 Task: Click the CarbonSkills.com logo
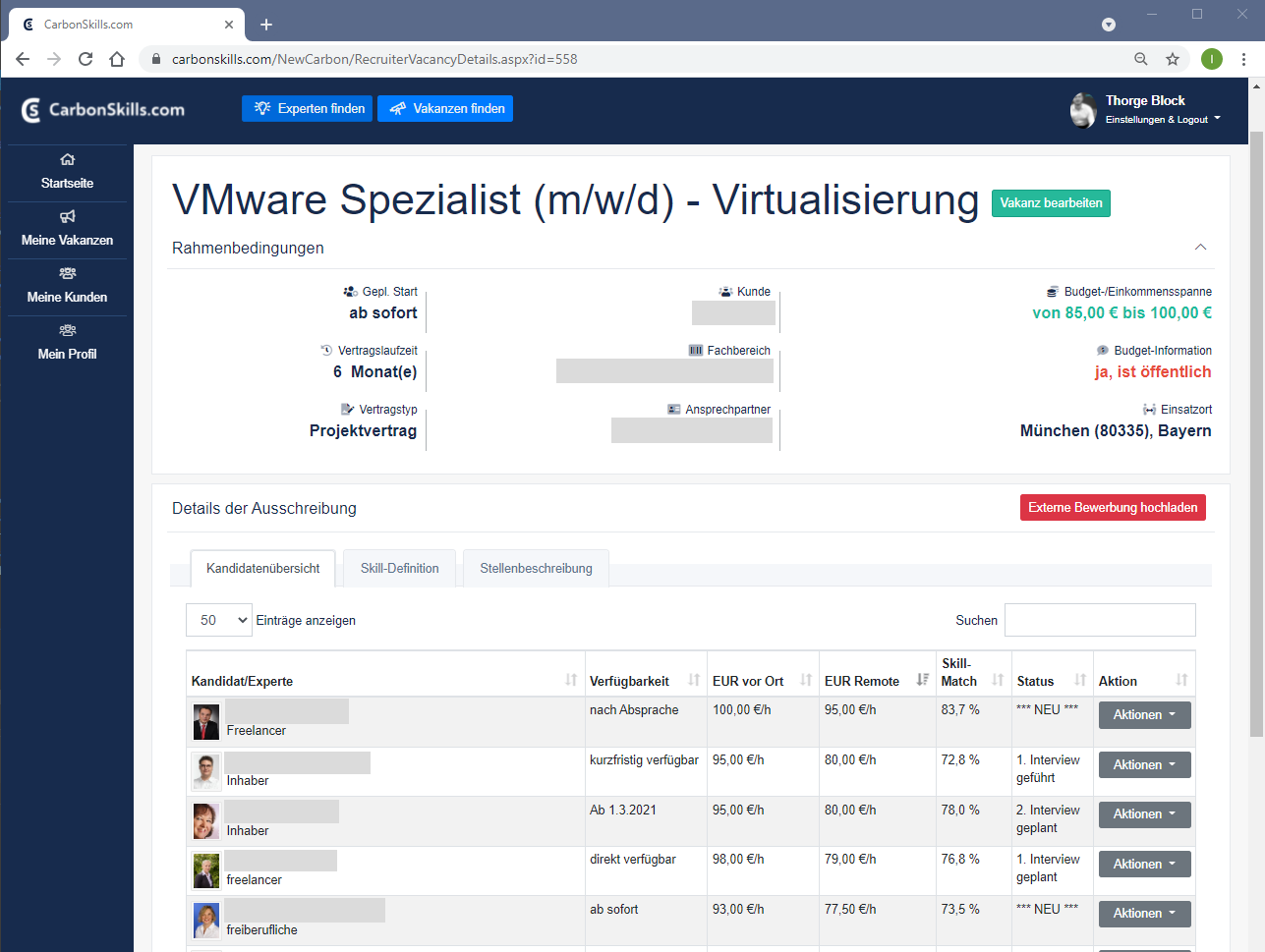click(103, 110)
